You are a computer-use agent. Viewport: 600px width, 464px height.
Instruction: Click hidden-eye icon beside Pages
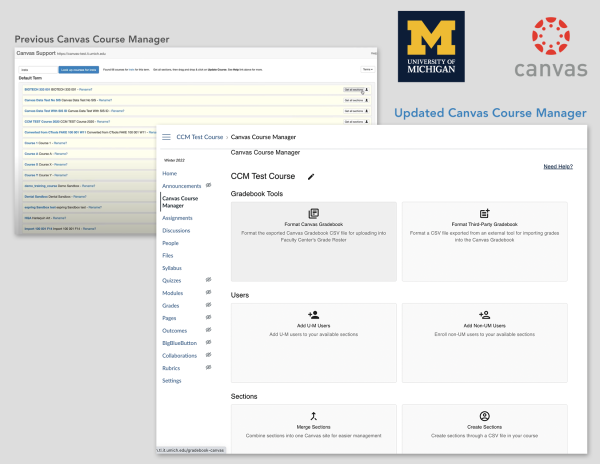click(209, 317)
